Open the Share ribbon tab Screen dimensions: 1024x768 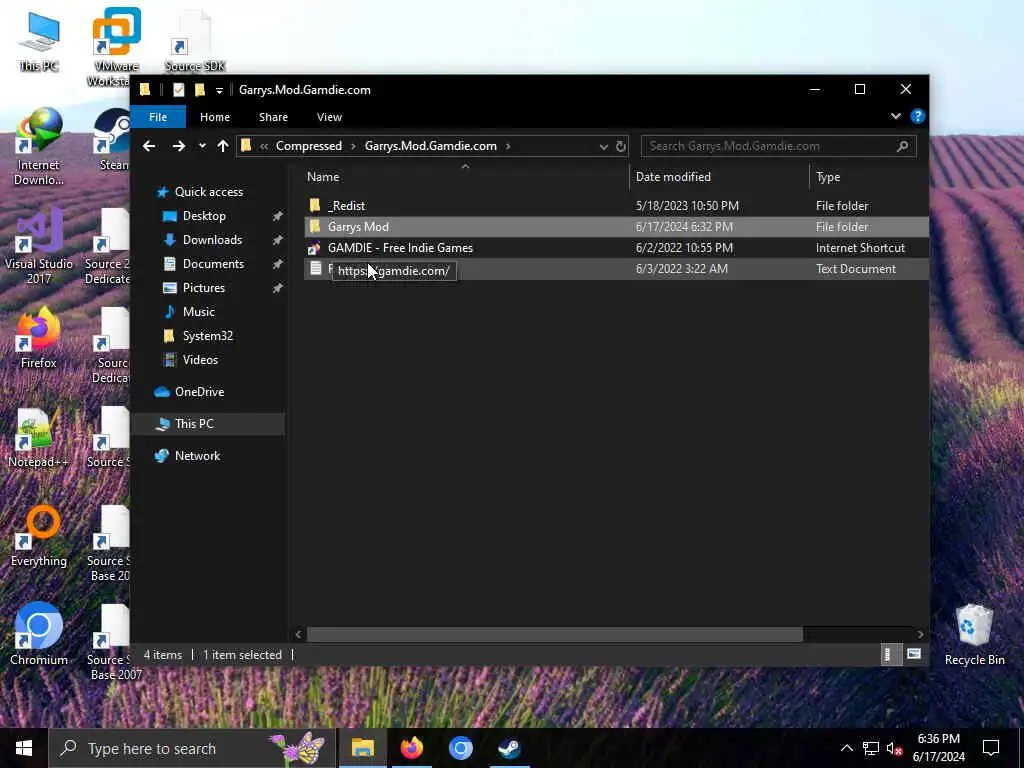coord(273,117)
